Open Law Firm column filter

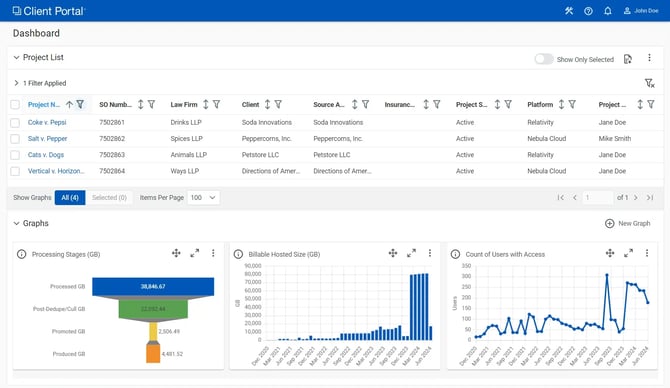point(217,104)
